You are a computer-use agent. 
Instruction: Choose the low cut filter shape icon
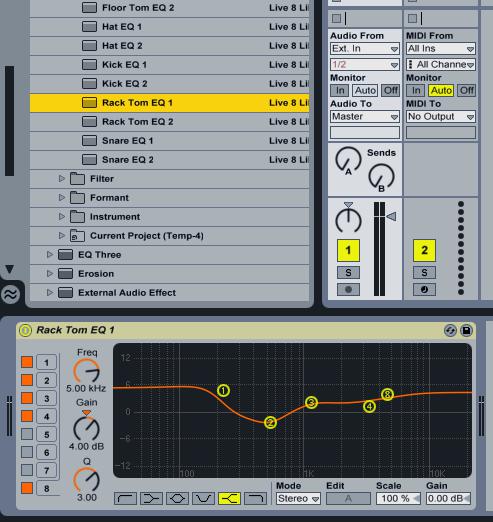[x=125, y=499]
